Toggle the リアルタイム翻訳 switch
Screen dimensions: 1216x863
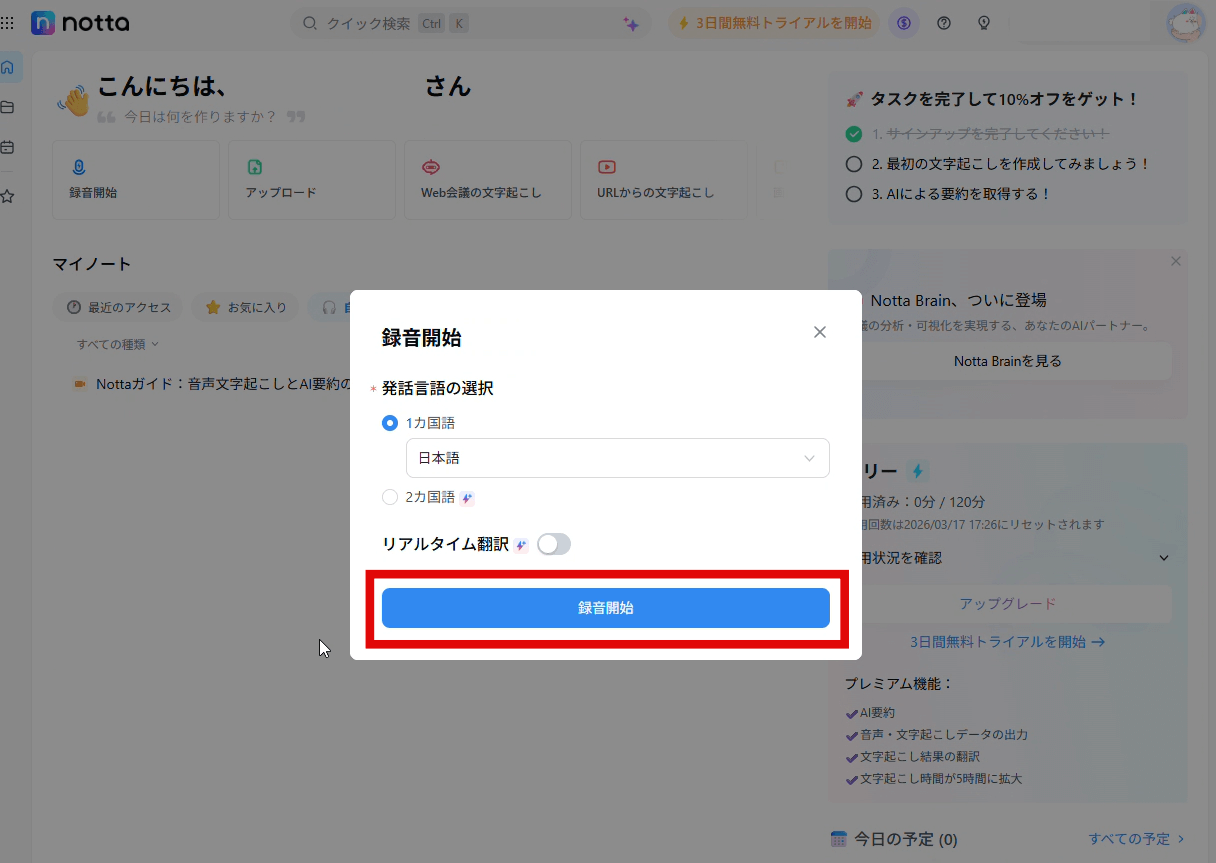click(553, 544)
